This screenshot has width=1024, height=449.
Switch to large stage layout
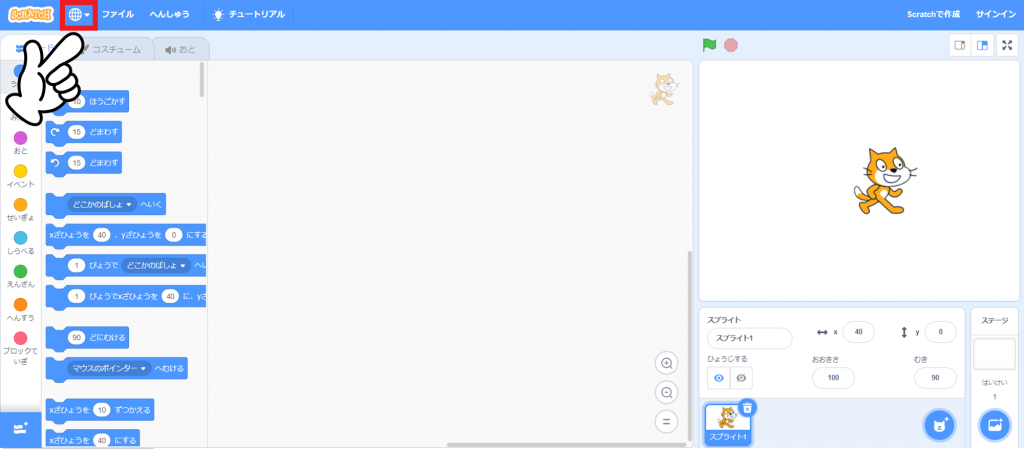coord(982,46)
